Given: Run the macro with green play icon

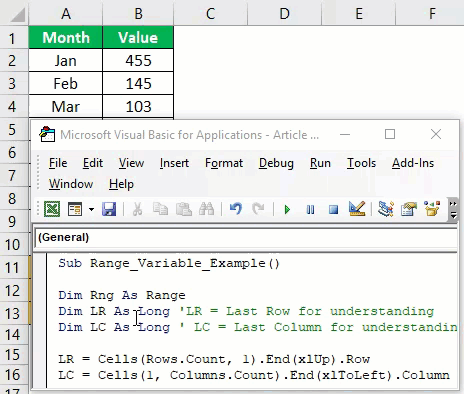Looking at the screenshot, I should (287, 210).
